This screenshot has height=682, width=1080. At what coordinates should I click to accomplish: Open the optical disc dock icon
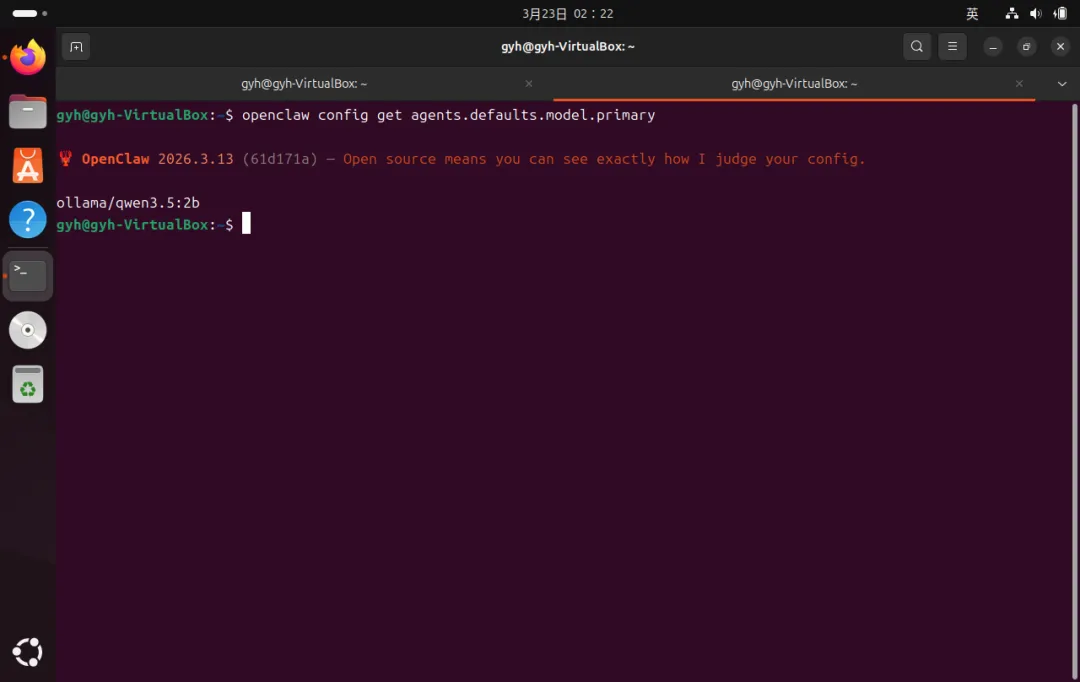[x=28, y=330]
